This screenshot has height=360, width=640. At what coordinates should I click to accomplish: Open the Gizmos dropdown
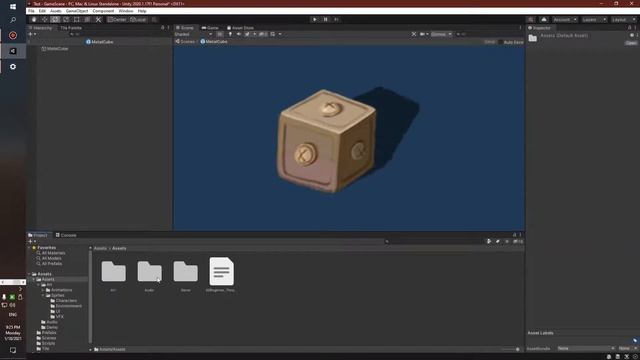tap(441, 34)
